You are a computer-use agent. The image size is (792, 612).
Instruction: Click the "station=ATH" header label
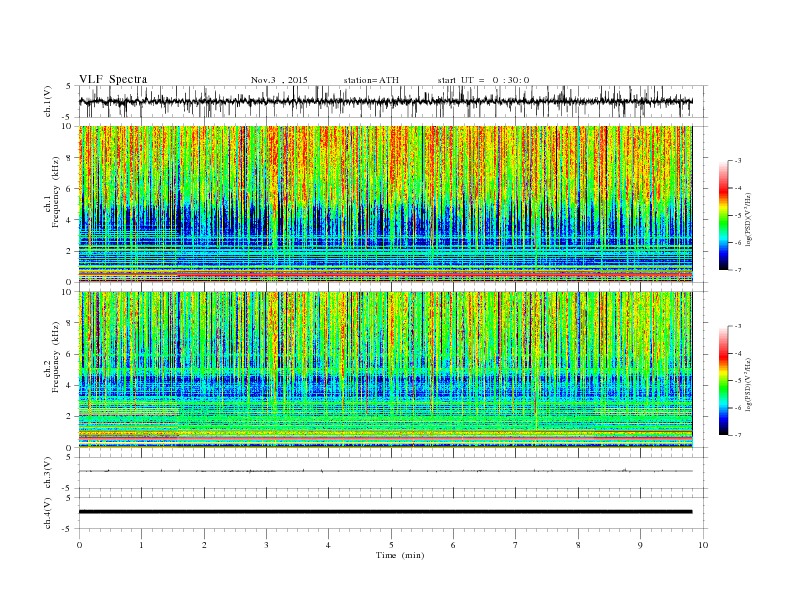pos(371,80)
